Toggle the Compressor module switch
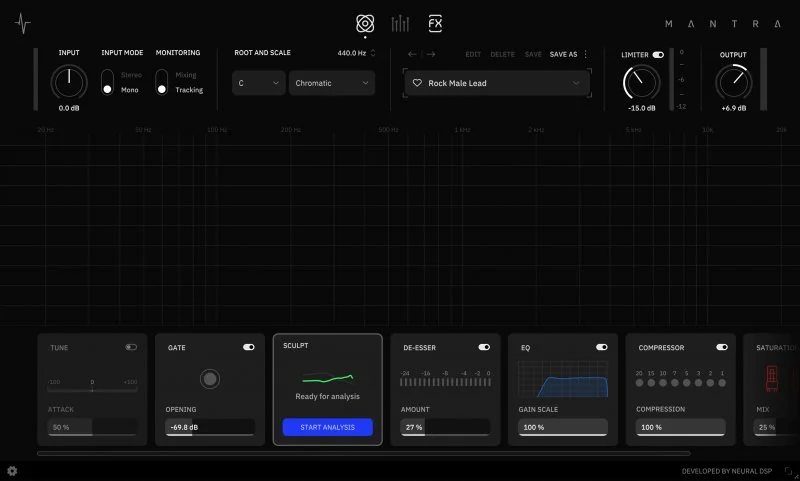Image resolution: width=800 pixels, height=481 pixels. [x=722, y=347]
